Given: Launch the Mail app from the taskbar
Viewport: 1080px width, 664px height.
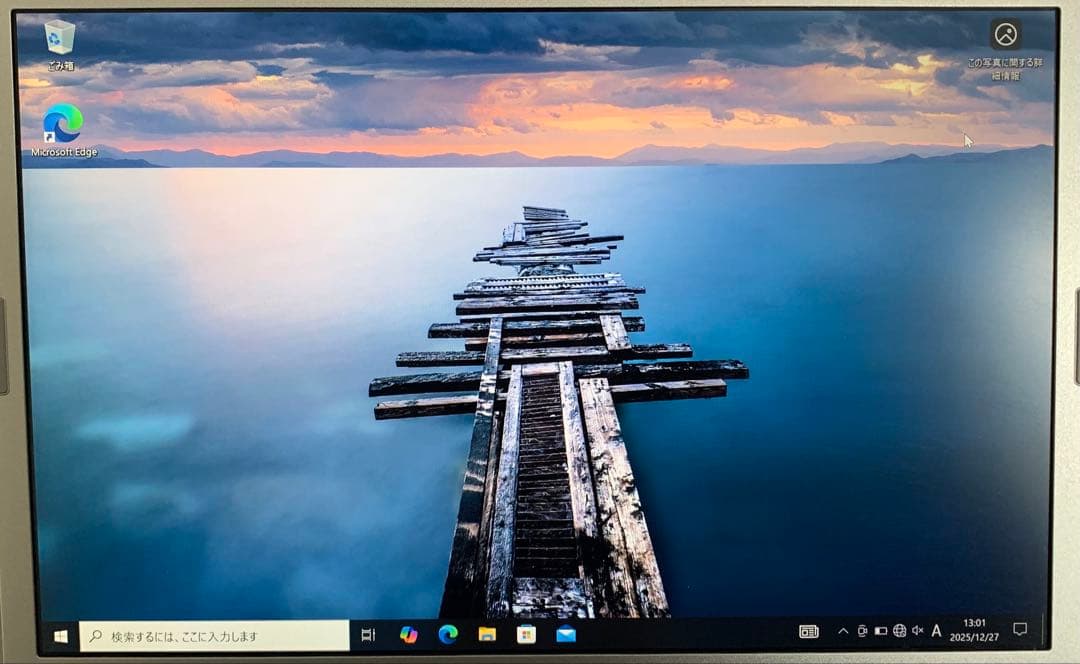Looking at the screenshot, I should [x=565, y=636].
